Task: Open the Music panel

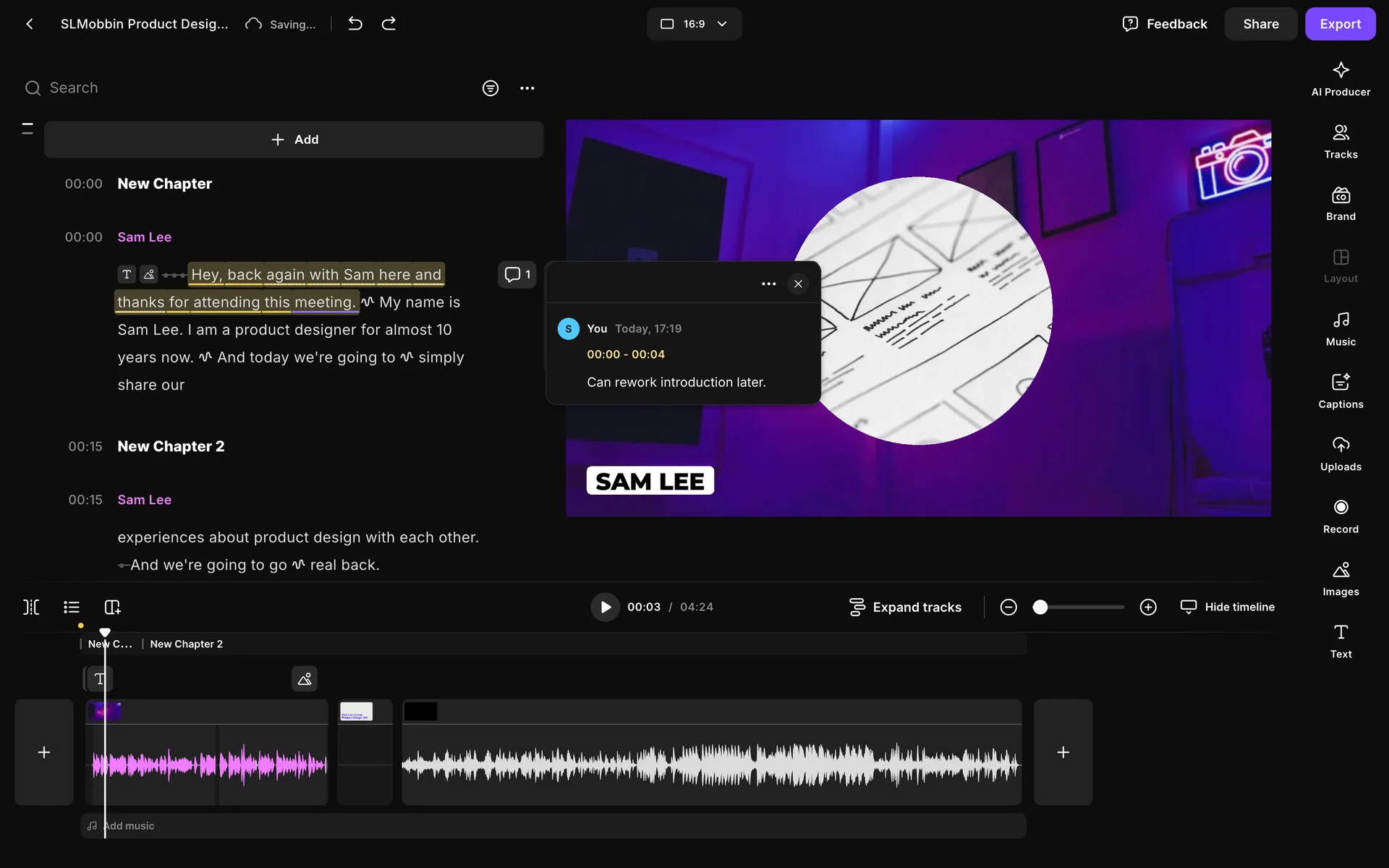Action: [x=1340, y=329]
